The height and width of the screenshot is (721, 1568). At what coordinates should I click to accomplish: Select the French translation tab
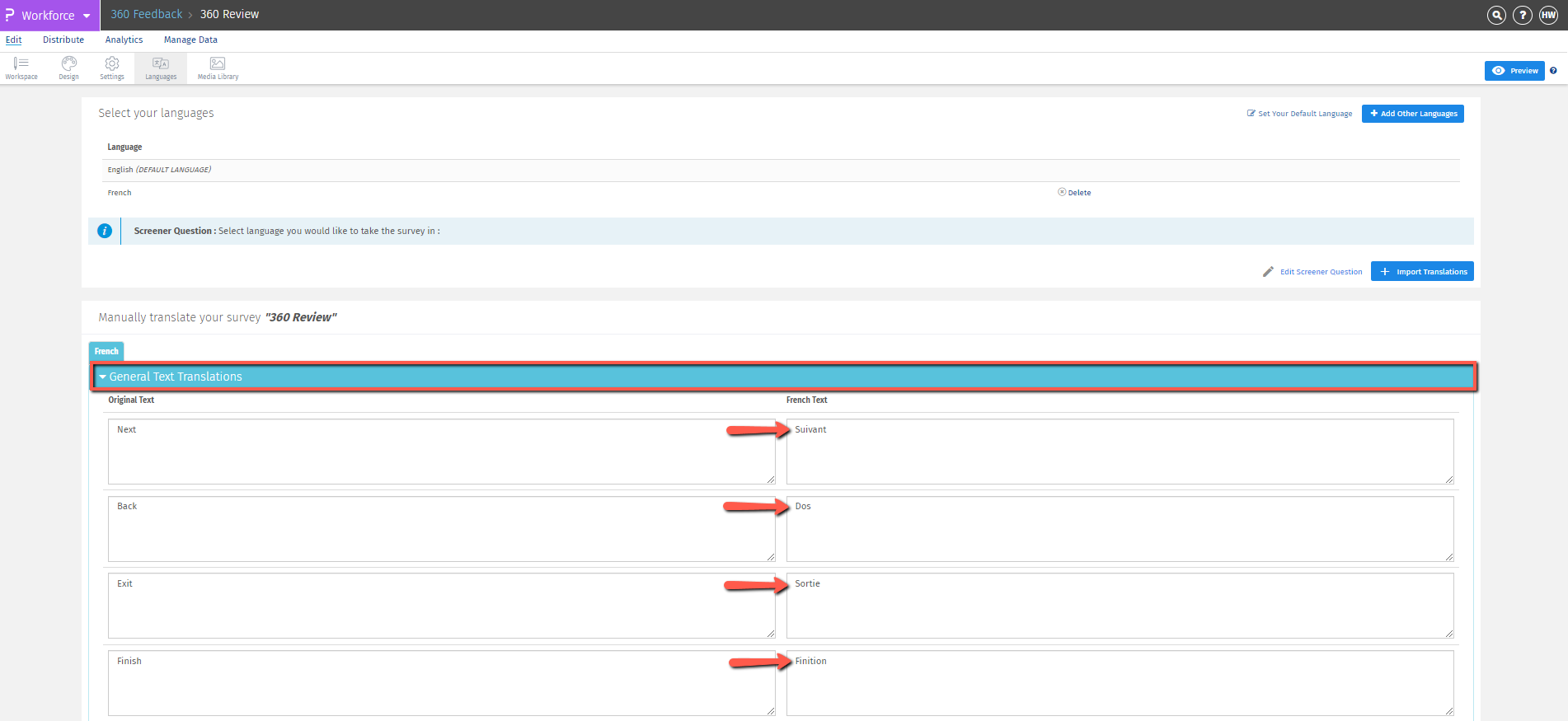click(106, 351)
